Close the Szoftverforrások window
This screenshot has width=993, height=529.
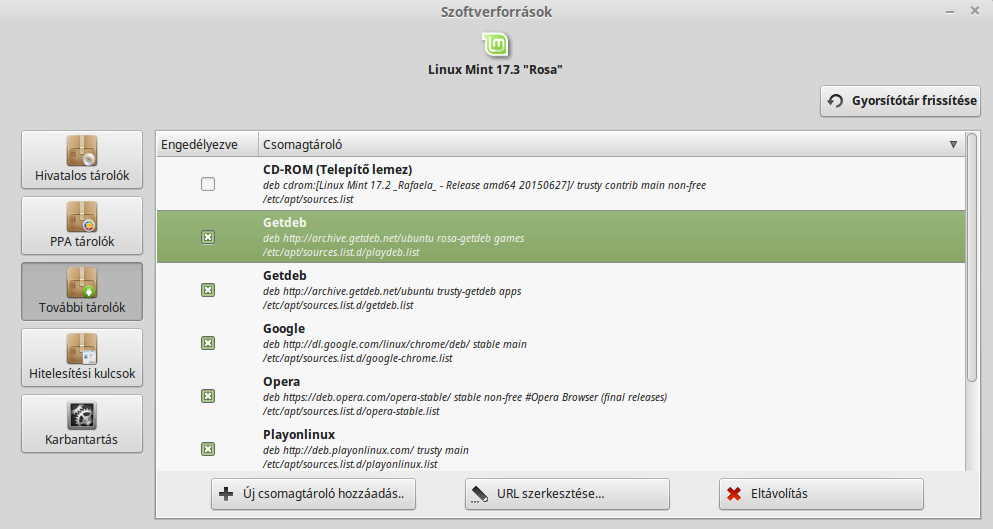(x=975, y=11)
